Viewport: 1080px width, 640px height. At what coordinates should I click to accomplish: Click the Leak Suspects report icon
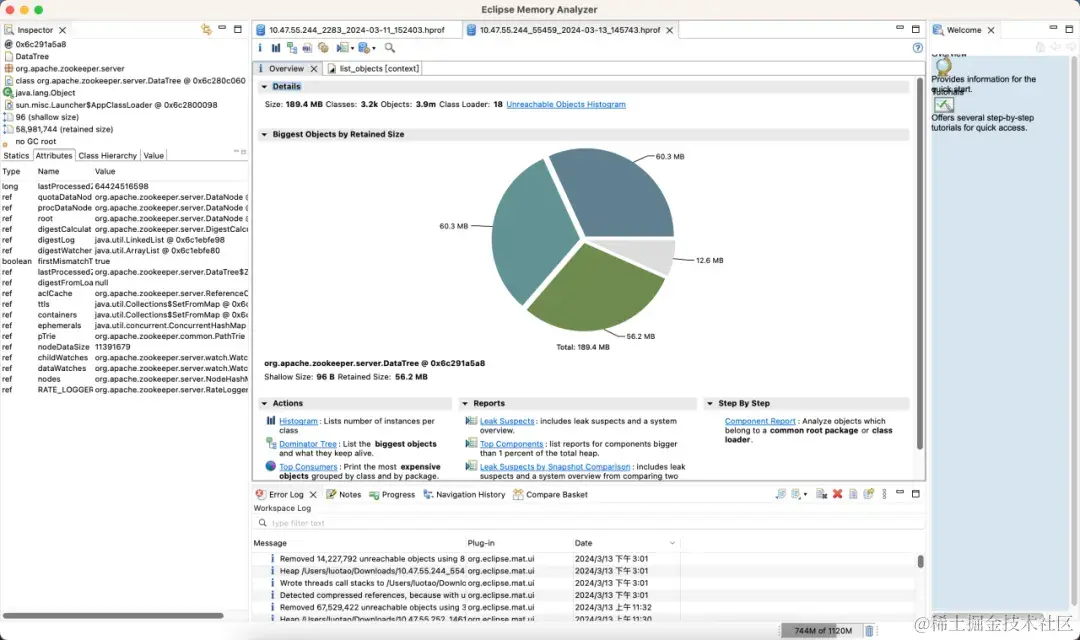coord(471,420)
